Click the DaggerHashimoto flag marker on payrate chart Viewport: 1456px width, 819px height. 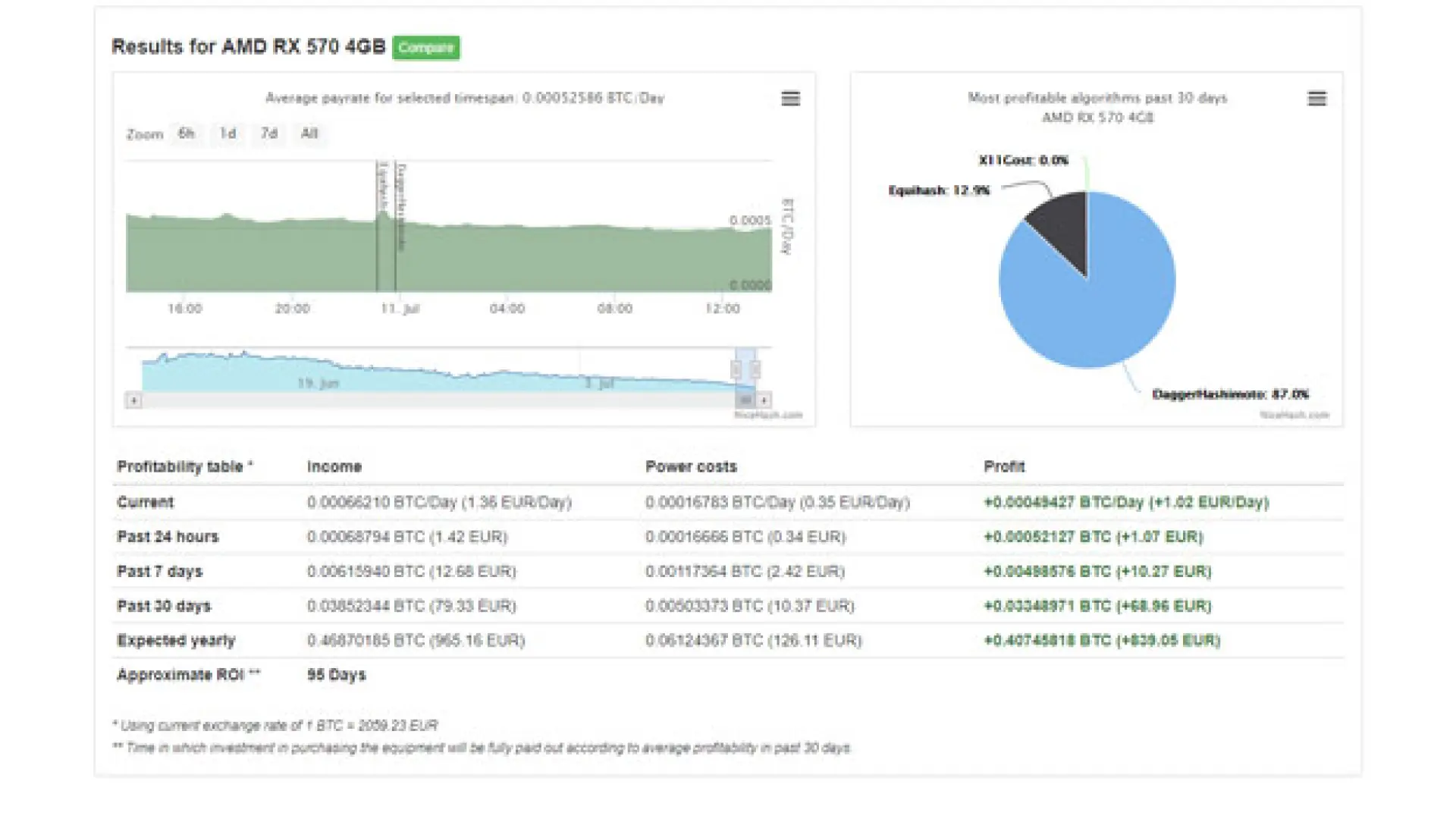pyautogui.click(x=401, y=205)
